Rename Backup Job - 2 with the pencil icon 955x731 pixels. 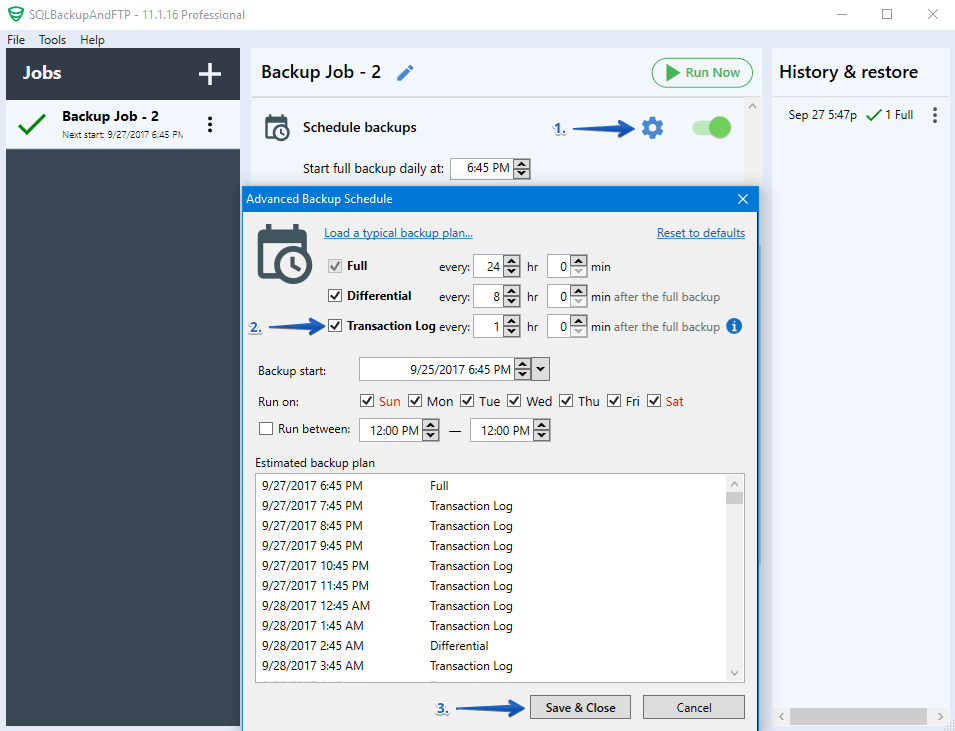(405, 72)
